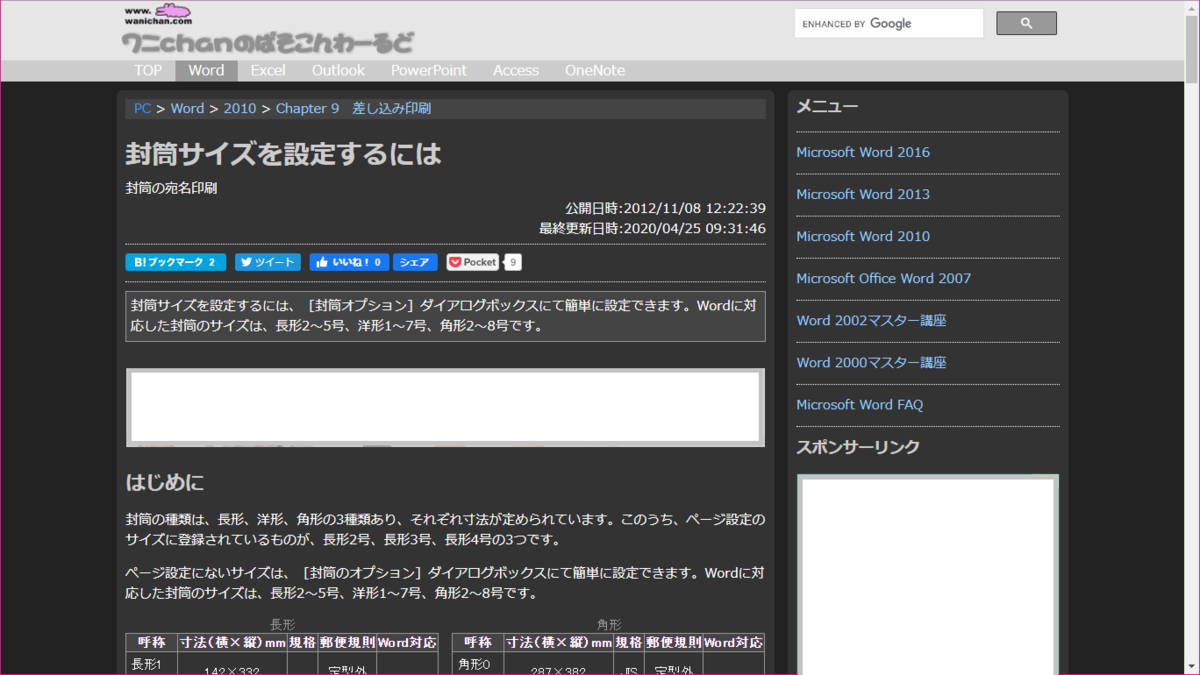Screen dimensions: 1200x675
Task: Open the Word navigation tab
Action: (x=206, y=70)
